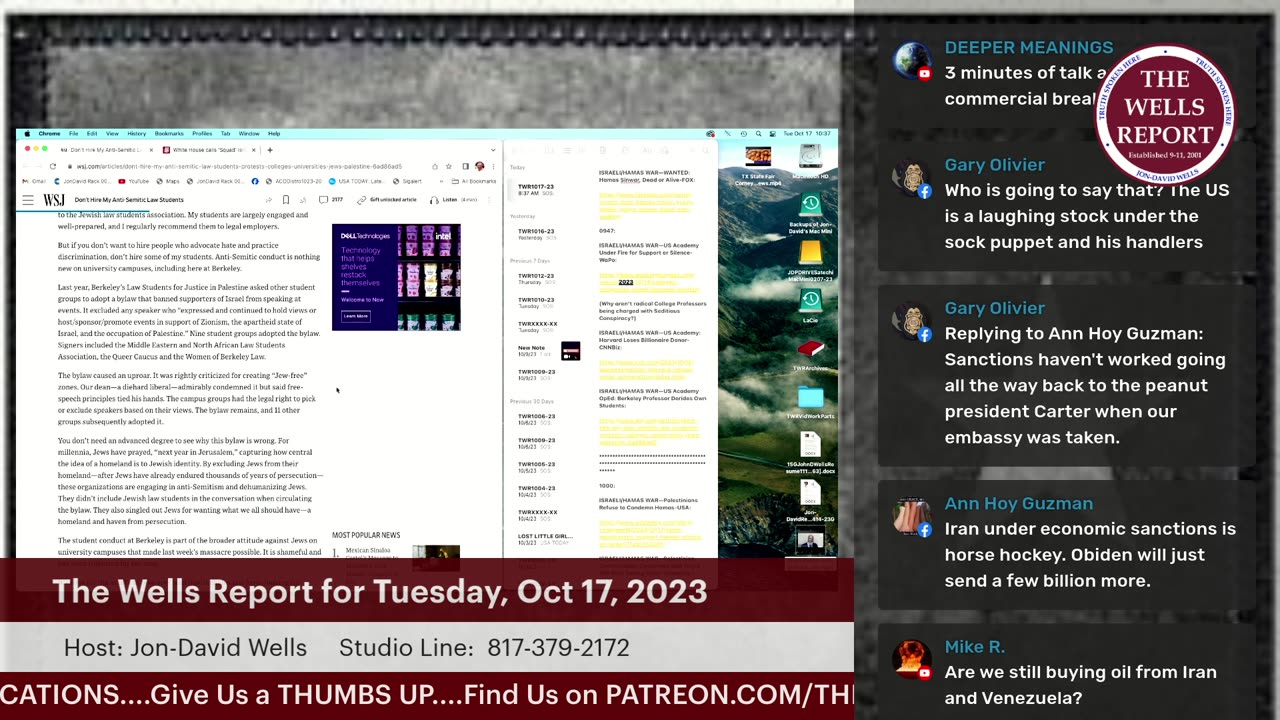
Task: Star this page in Chrome address bar
Action: pos(447,166)
